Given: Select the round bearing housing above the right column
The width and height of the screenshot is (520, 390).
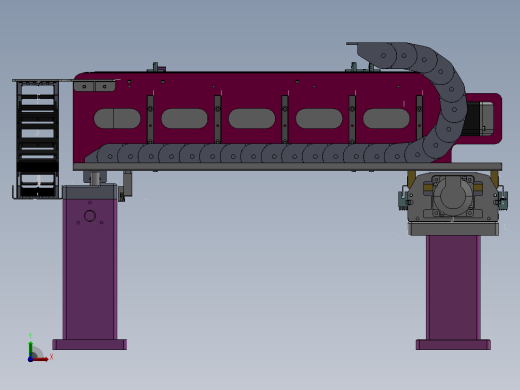Looking at the screenshot, I should point(453,196).
